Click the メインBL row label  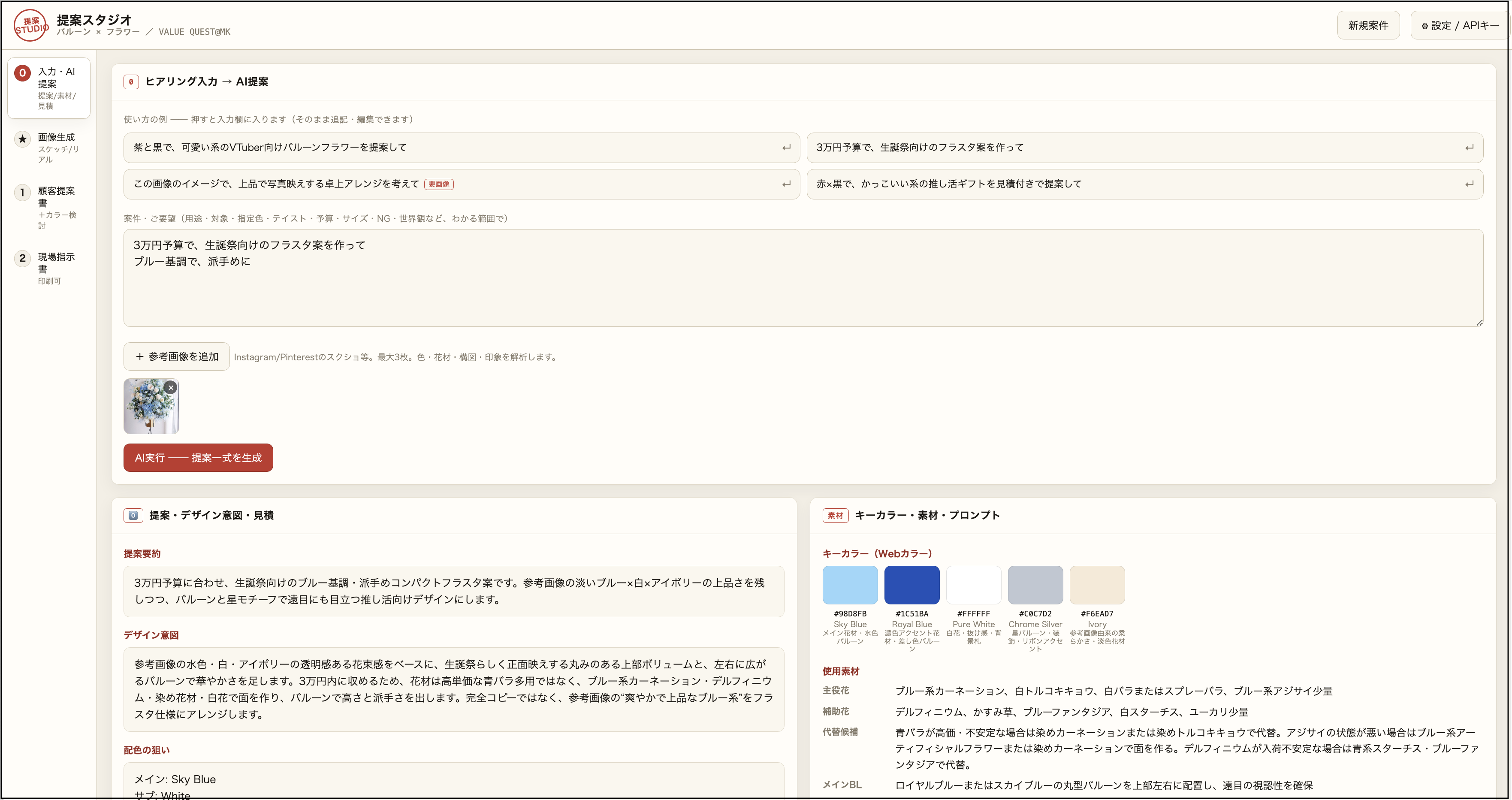tap(842, 785)
